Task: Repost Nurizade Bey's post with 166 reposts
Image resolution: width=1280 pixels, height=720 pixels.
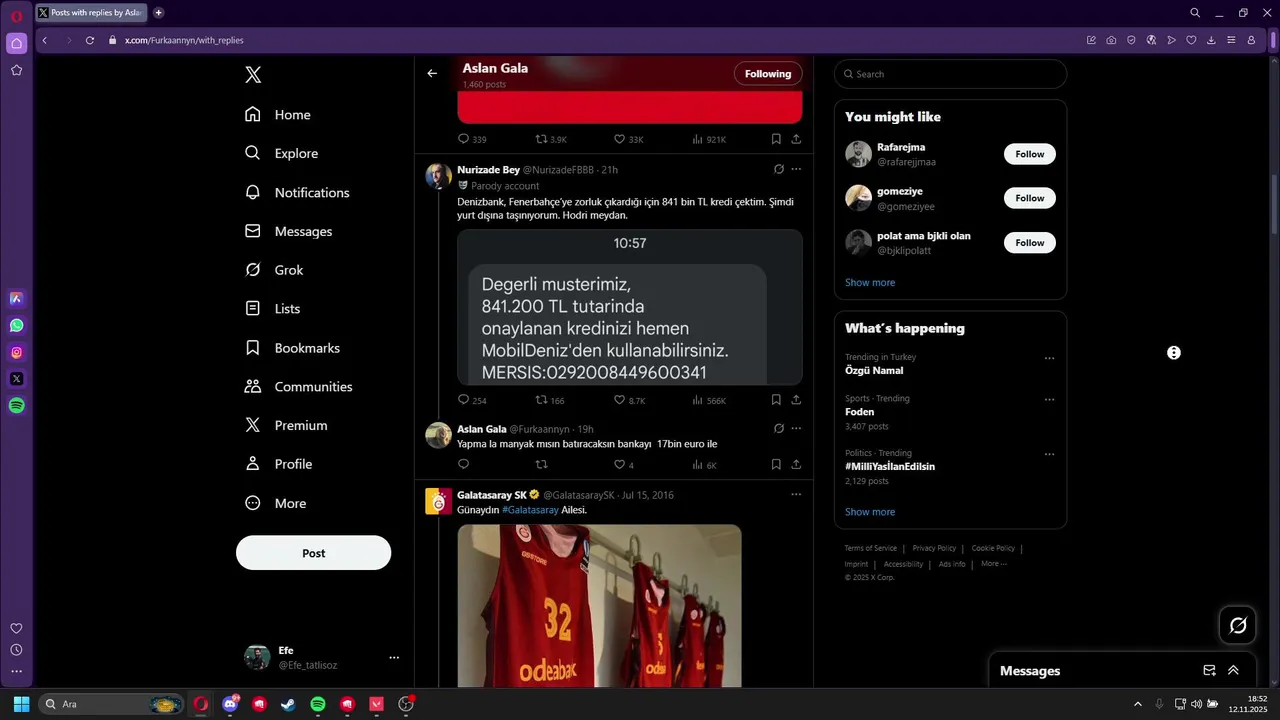Action: point(550,400)
